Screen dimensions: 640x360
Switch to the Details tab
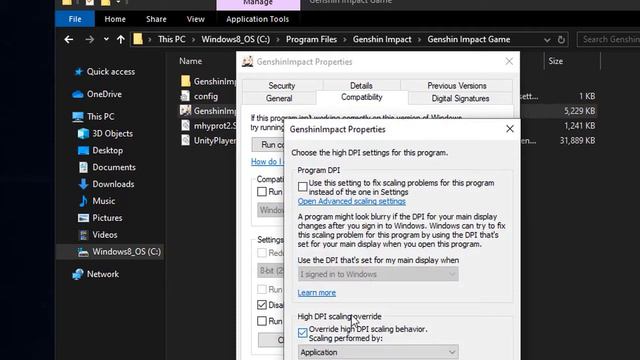361,86
